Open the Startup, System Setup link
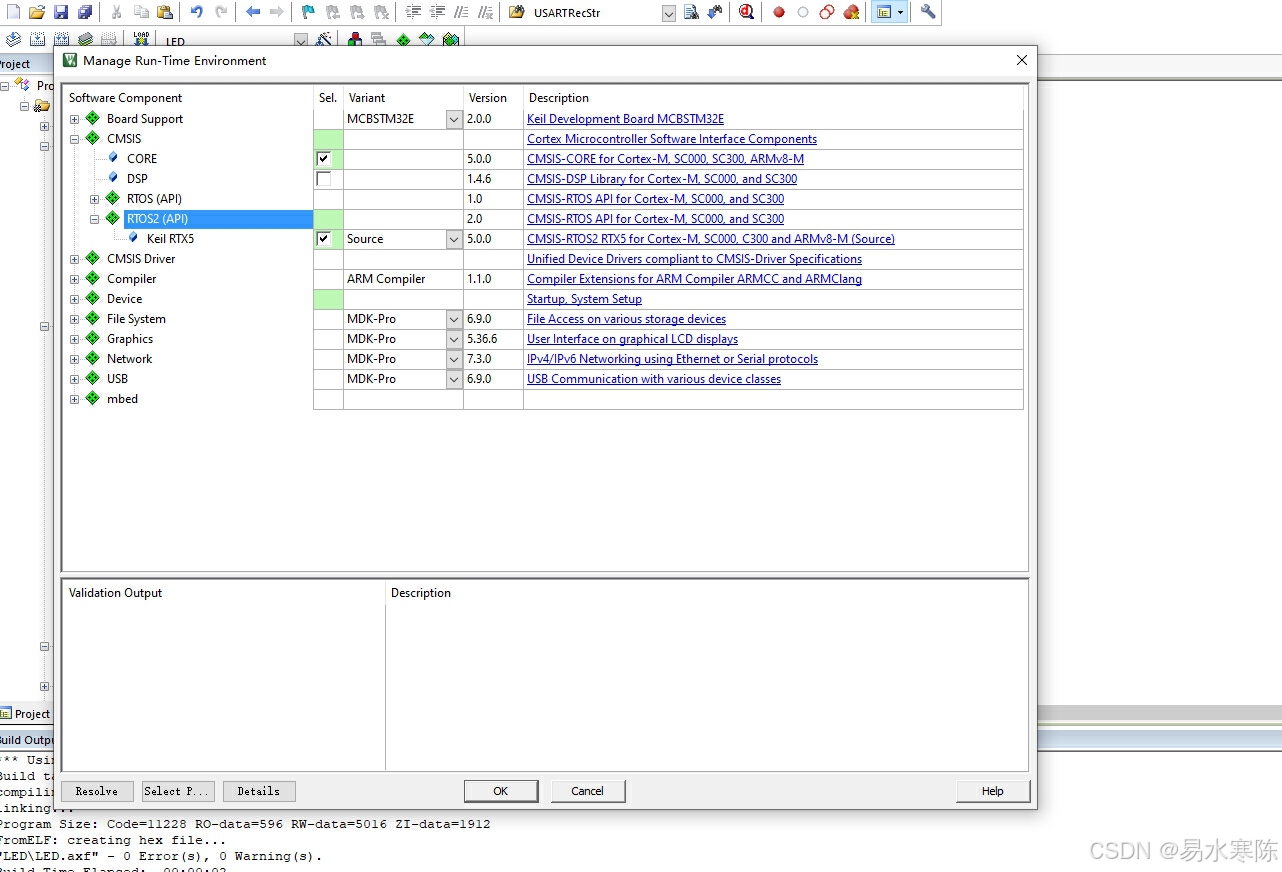 pos(584,299)
